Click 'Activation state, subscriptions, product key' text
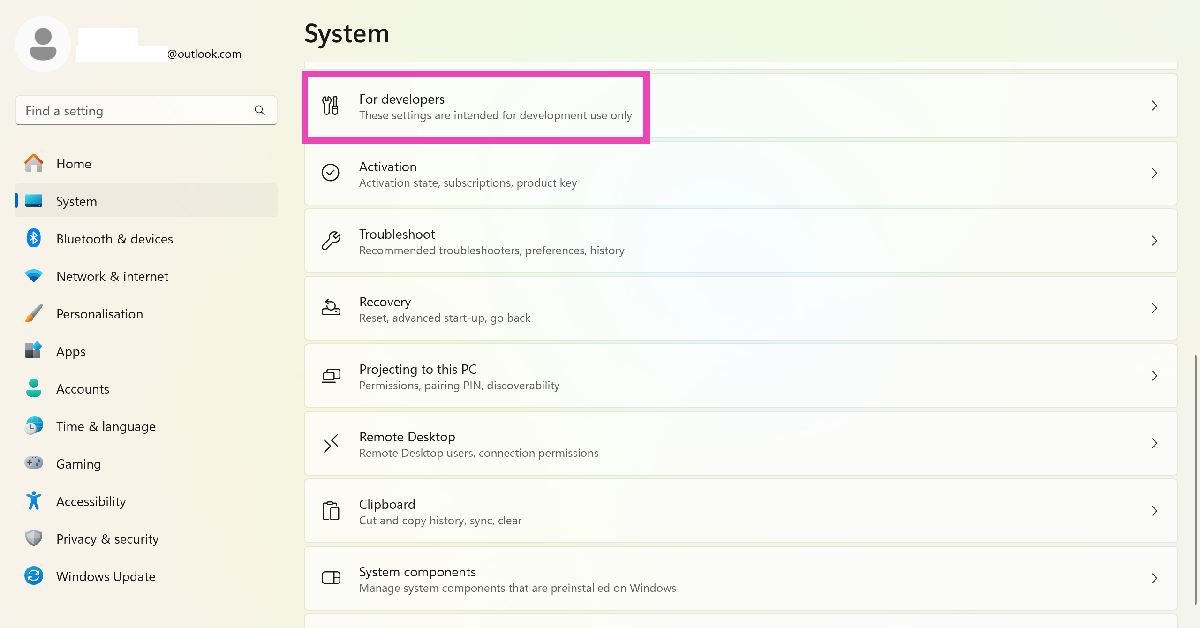 pos(468,183)
